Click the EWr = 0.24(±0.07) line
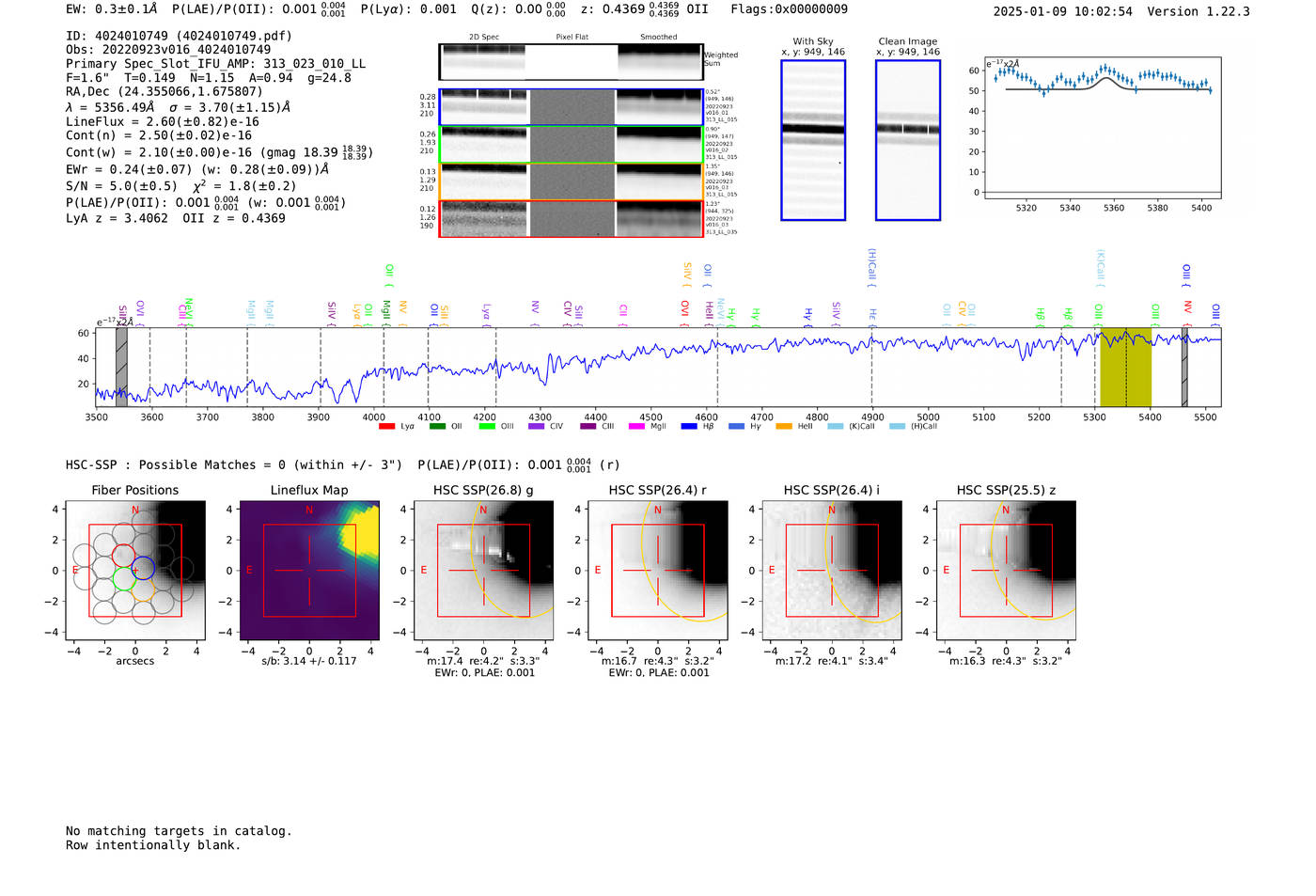 pyautogui.click(x=197, y=169)
